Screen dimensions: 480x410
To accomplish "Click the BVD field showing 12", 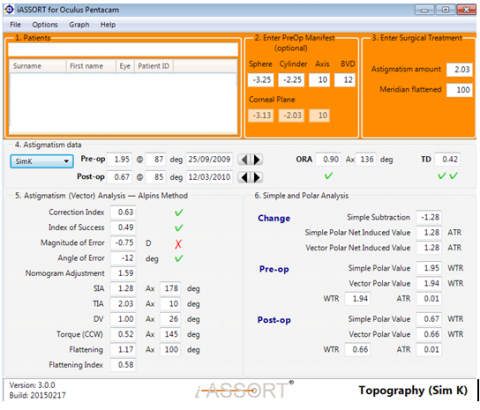I will point(345,80).
